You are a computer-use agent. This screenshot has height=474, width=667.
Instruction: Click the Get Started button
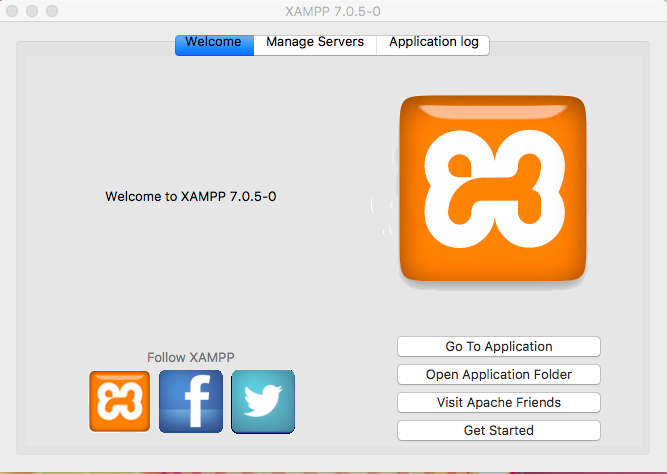pyautogui.click(x=499, y=431)
